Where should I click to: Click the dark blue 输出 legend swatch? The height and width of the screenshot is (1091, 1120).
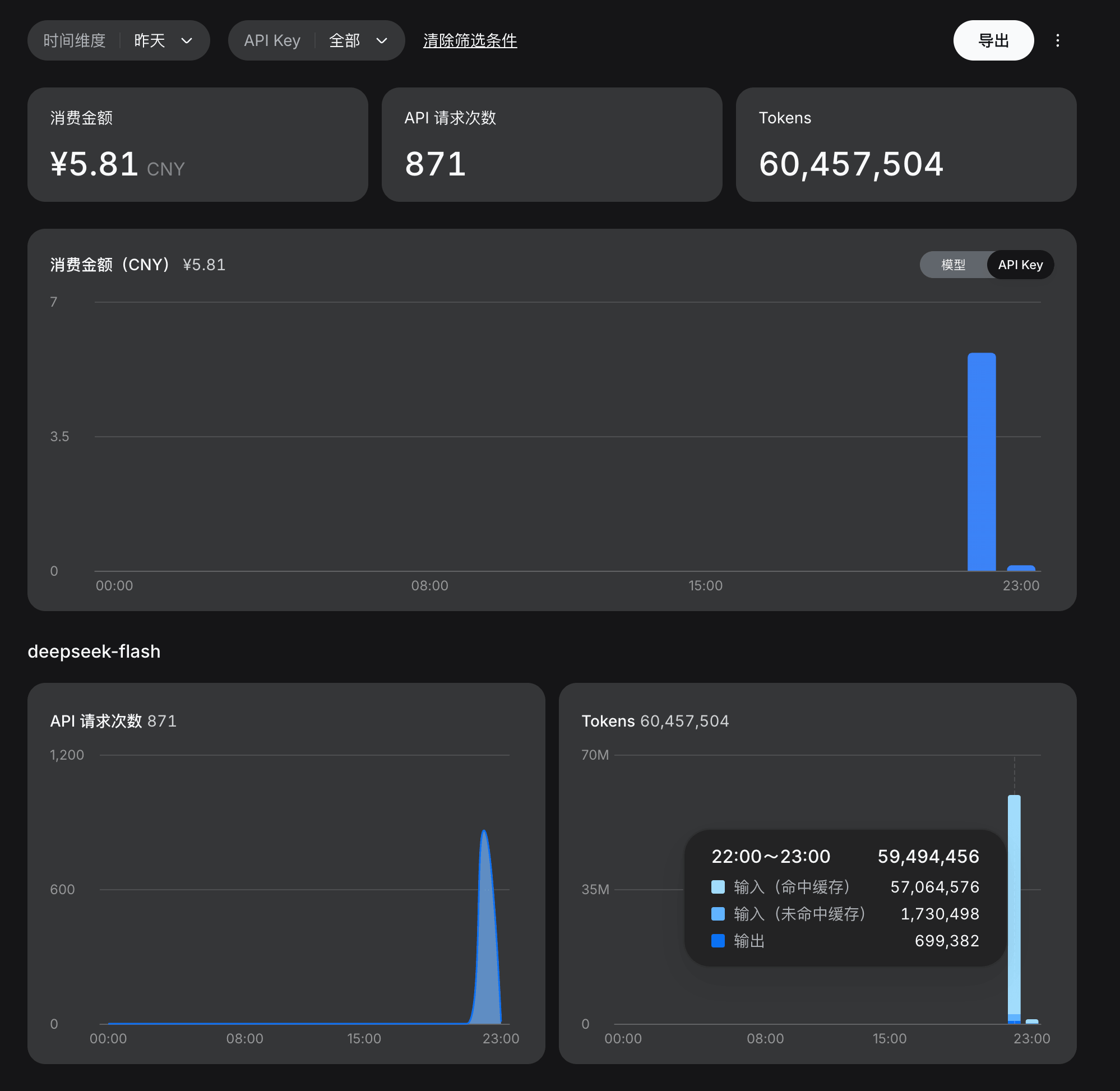718,940
